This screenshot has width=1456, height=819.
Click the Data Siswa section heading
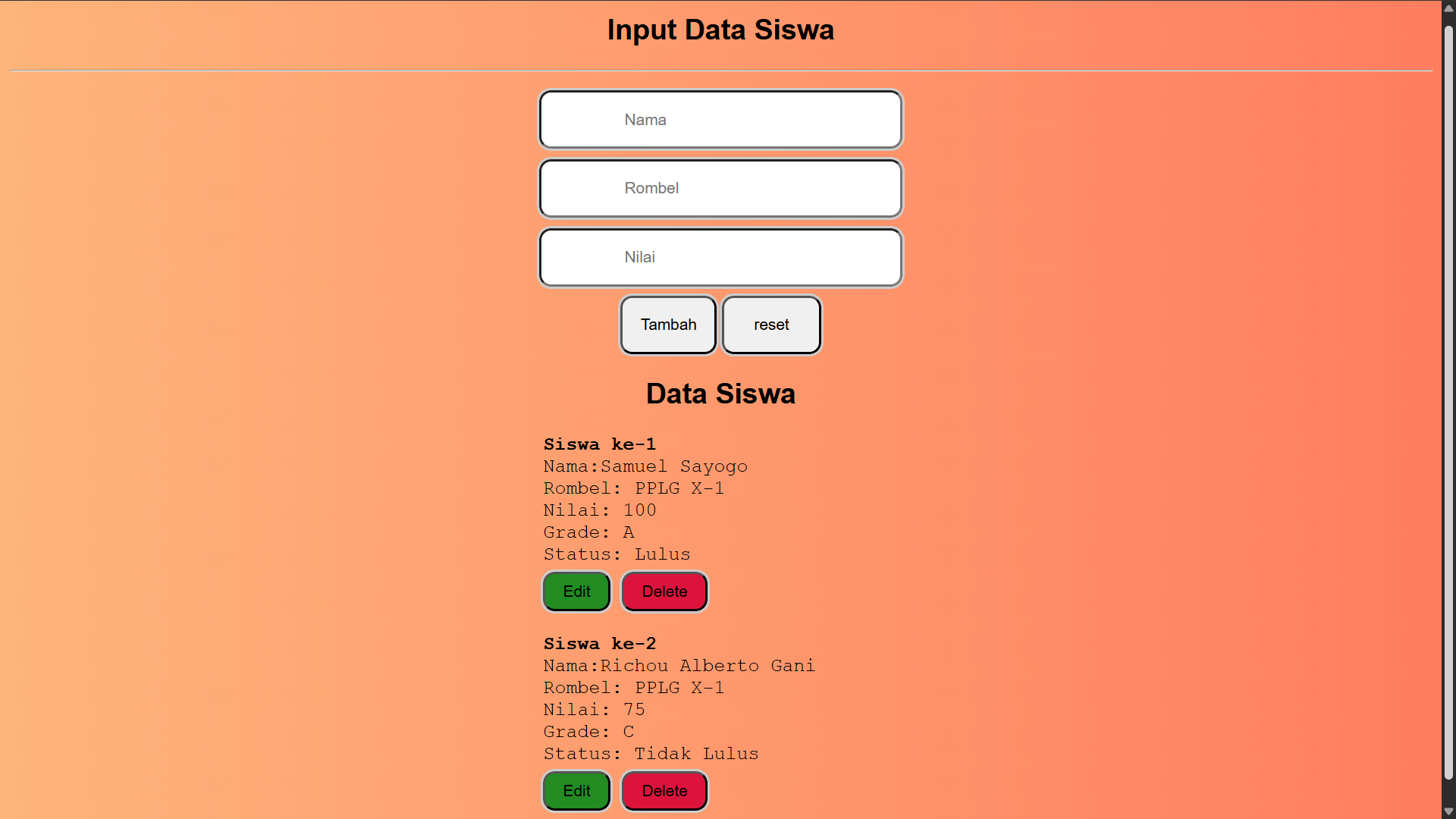720,394
